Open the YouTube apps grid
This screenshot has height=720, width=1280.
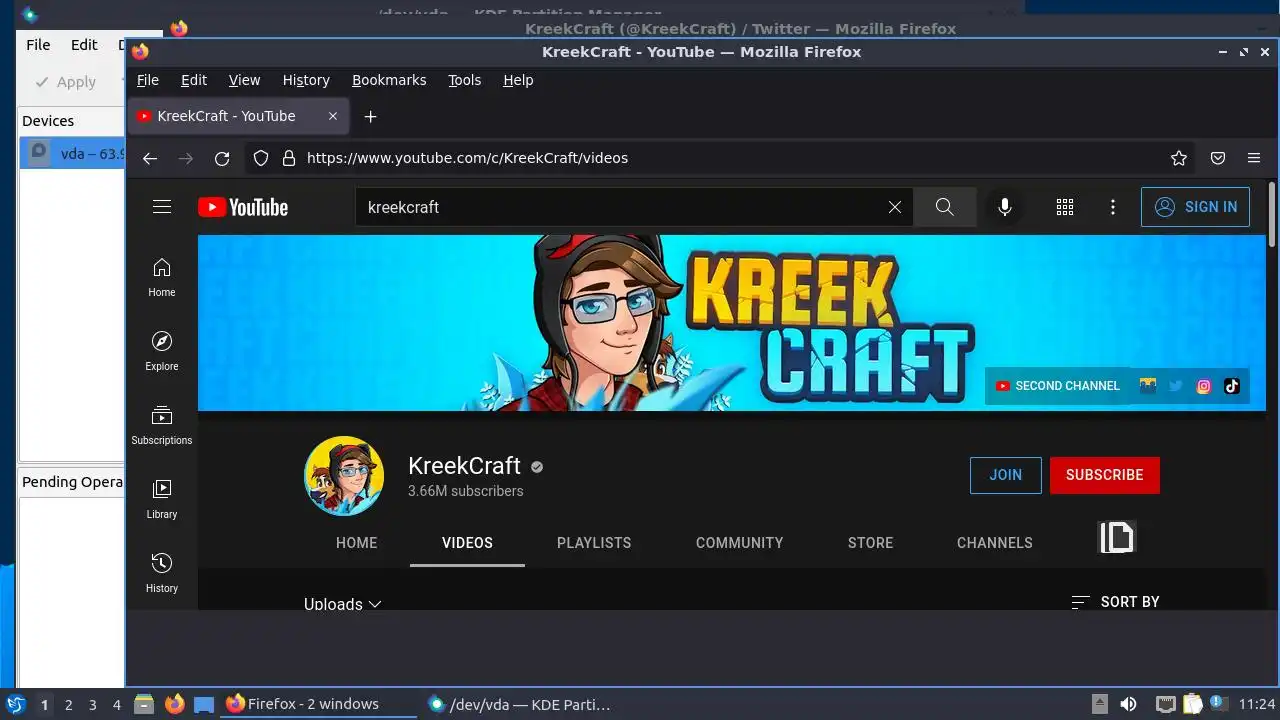tap(1065, 207)
